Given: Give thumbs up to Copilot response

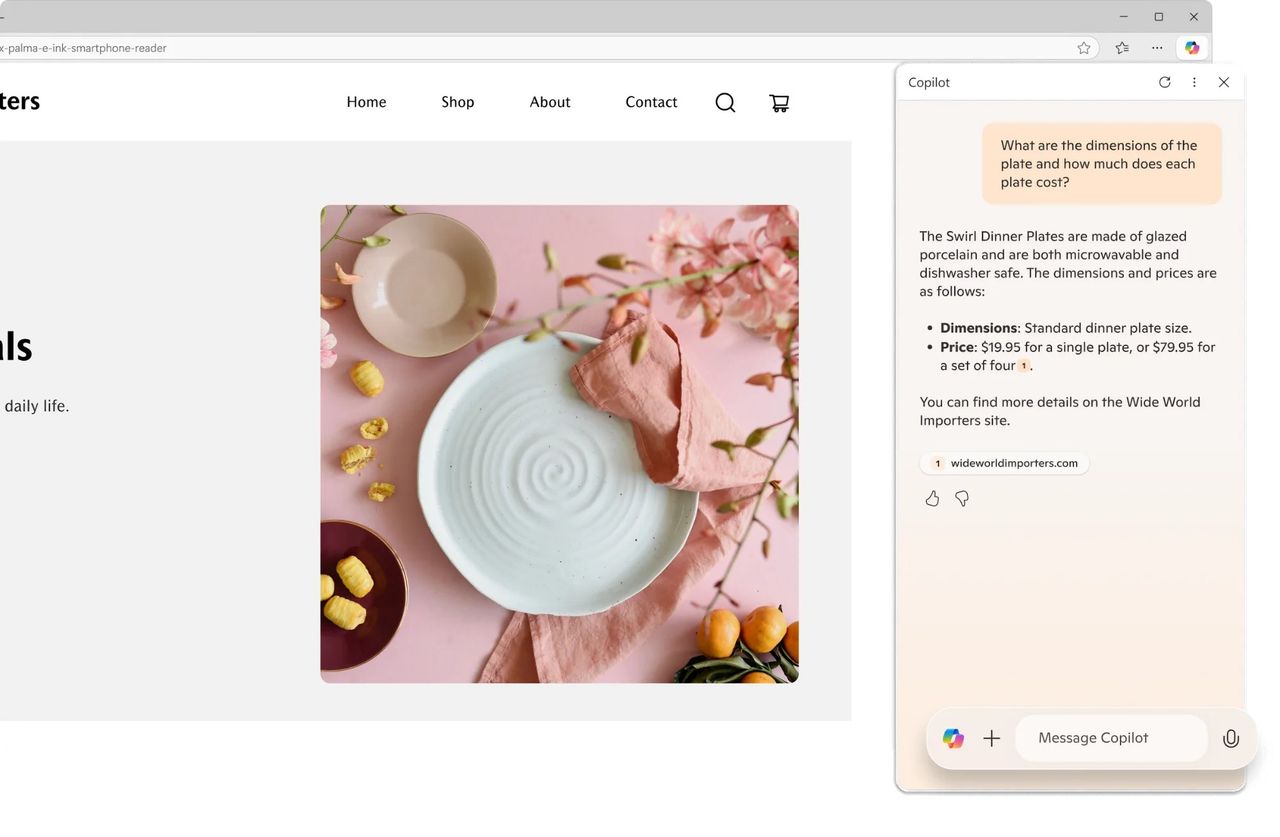Looking at the screenshot, I should click(x=932, y=498).
